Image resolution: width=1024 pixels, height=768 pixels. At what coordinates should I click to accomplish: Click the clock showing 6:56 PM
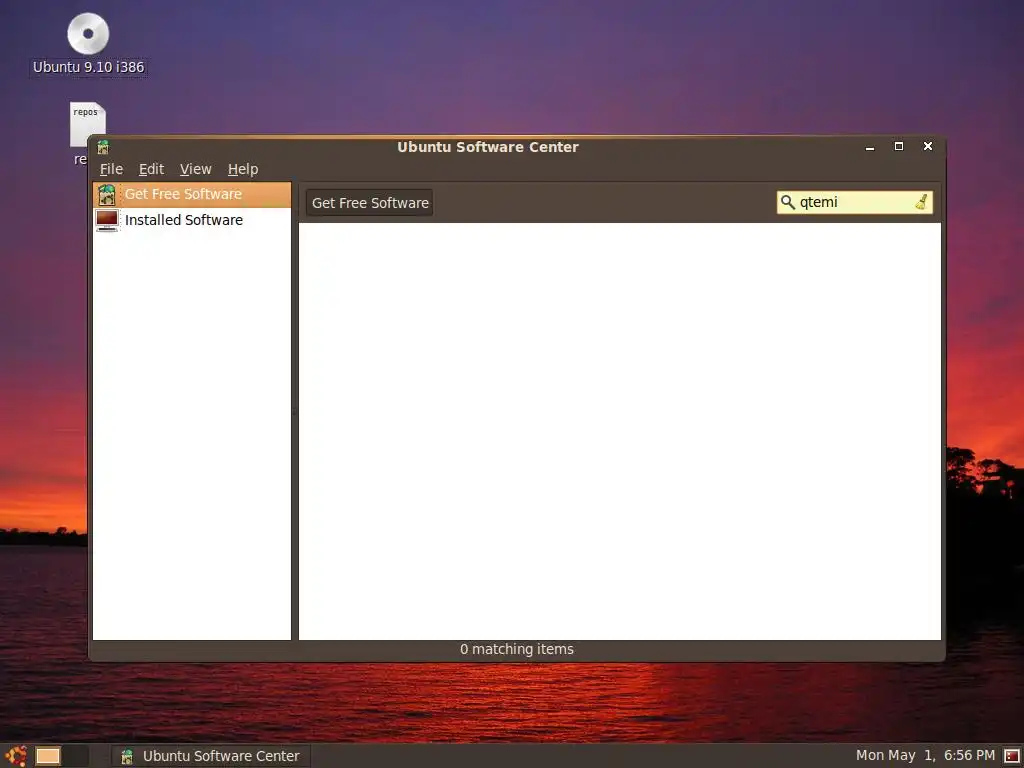(925, 756)
